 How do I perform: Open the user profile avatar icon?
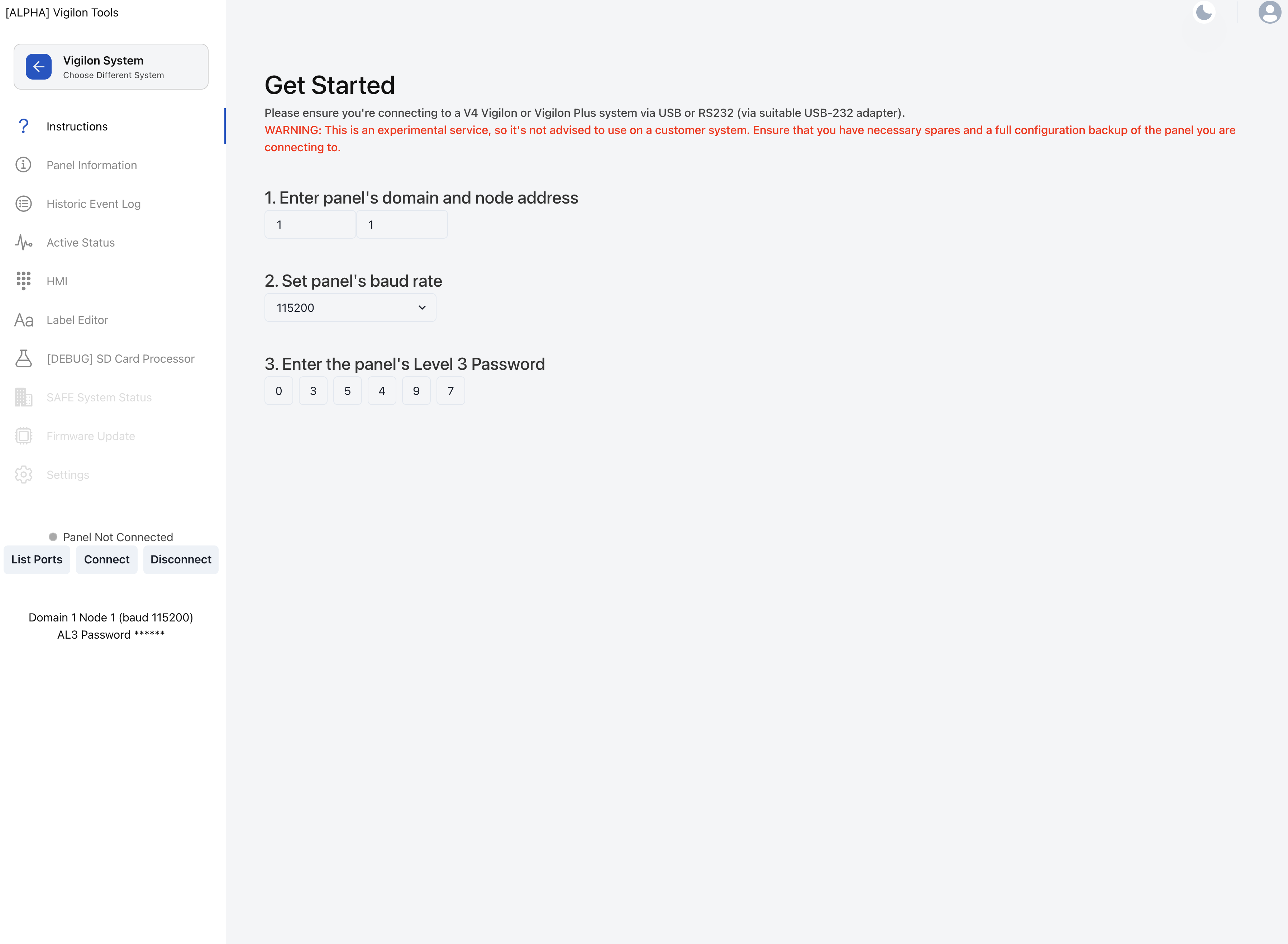(1269, 12)
